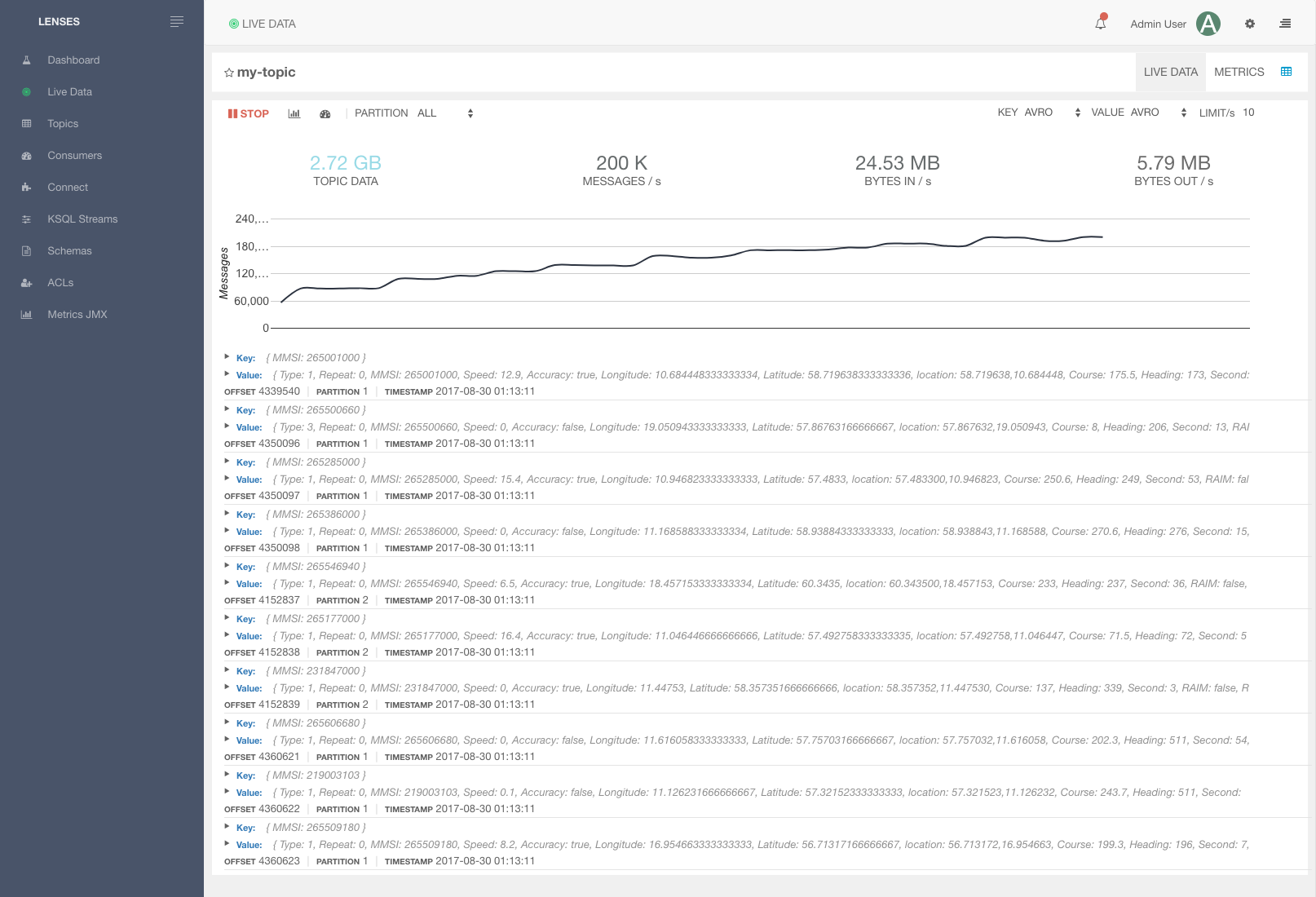This screenshot has height=897, width=1316.
Task: Click the KSQL Streams sliders icon
Action: pos(26,219)
